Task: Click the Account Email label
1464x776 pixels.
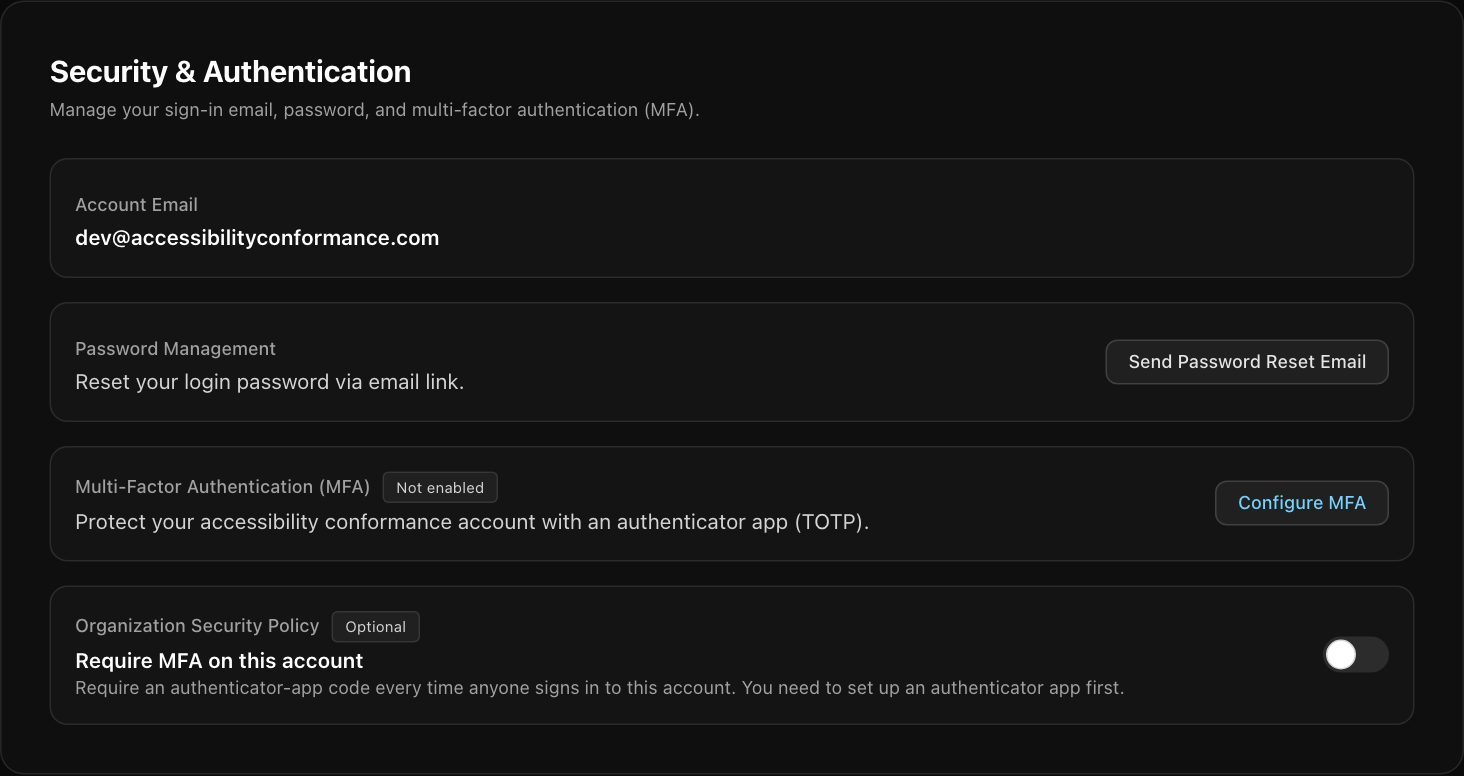Action: [x=137, y=205]
